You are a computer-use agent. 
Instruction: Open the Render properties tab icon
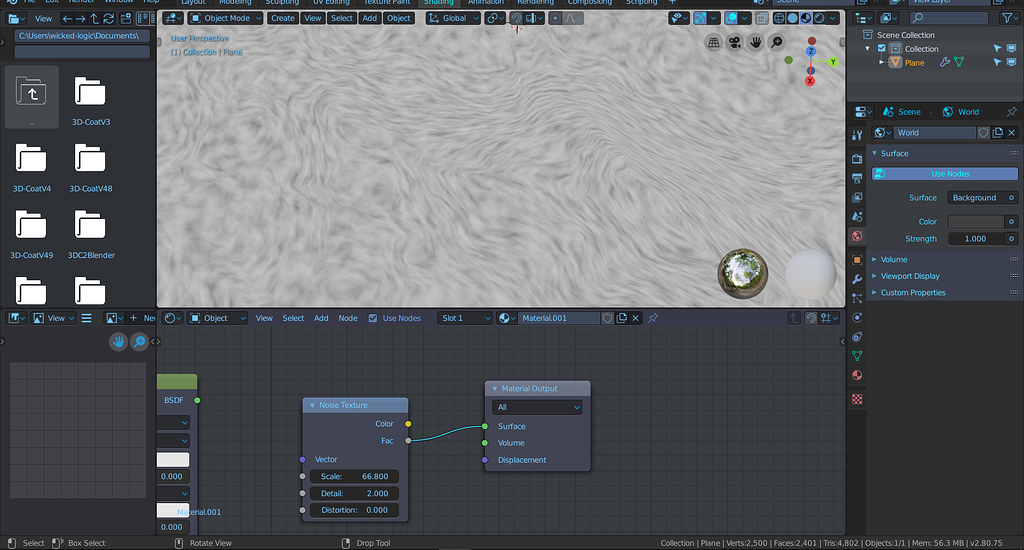[857, 158]
